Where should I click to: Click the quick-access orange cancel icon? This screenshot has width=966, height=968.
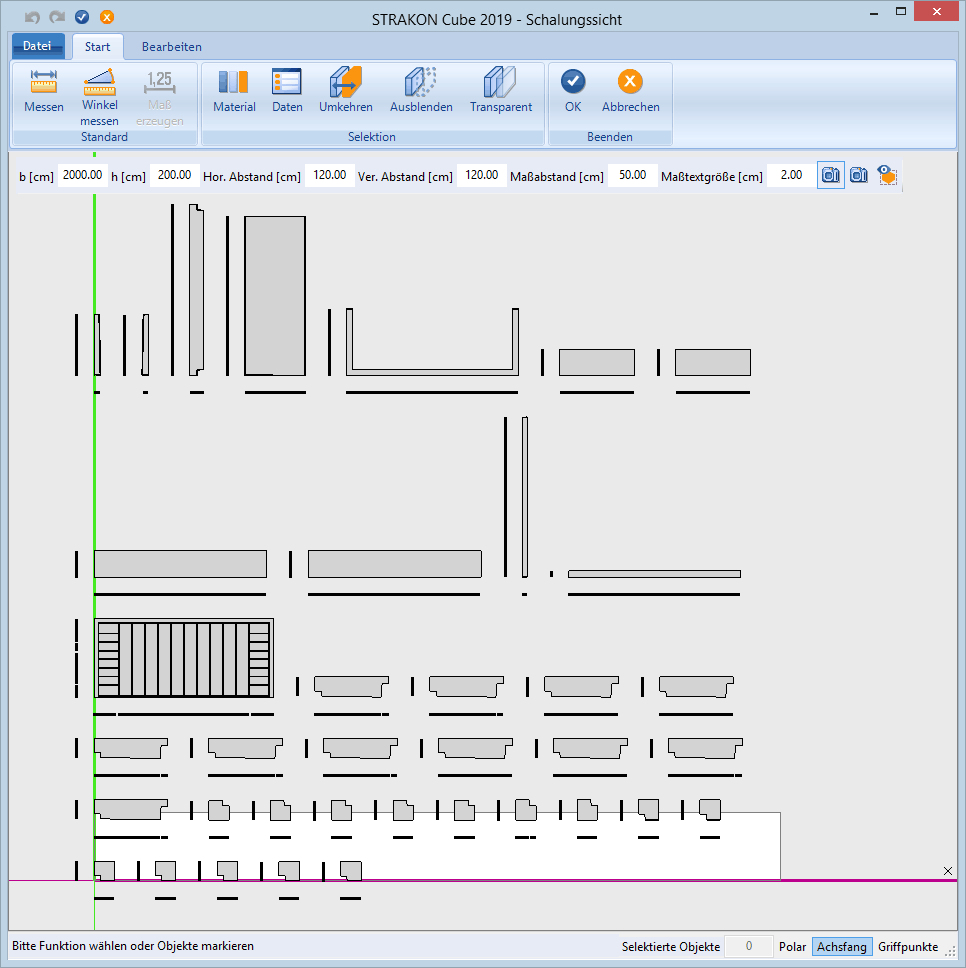(x=106, y=17)
